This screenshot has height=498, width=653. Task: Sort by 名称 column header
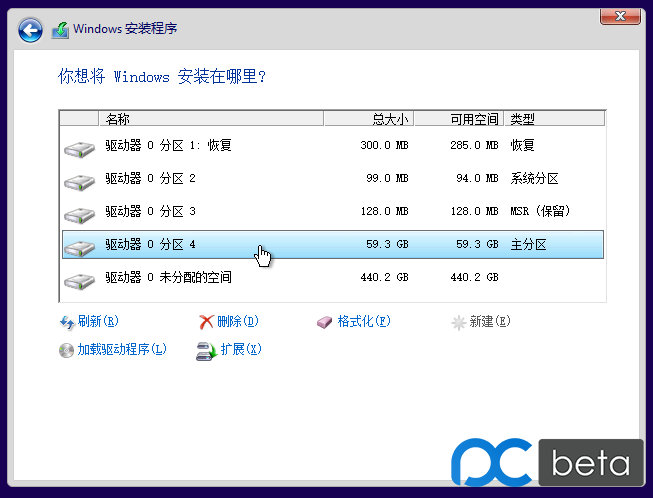[x=210, y=119]
